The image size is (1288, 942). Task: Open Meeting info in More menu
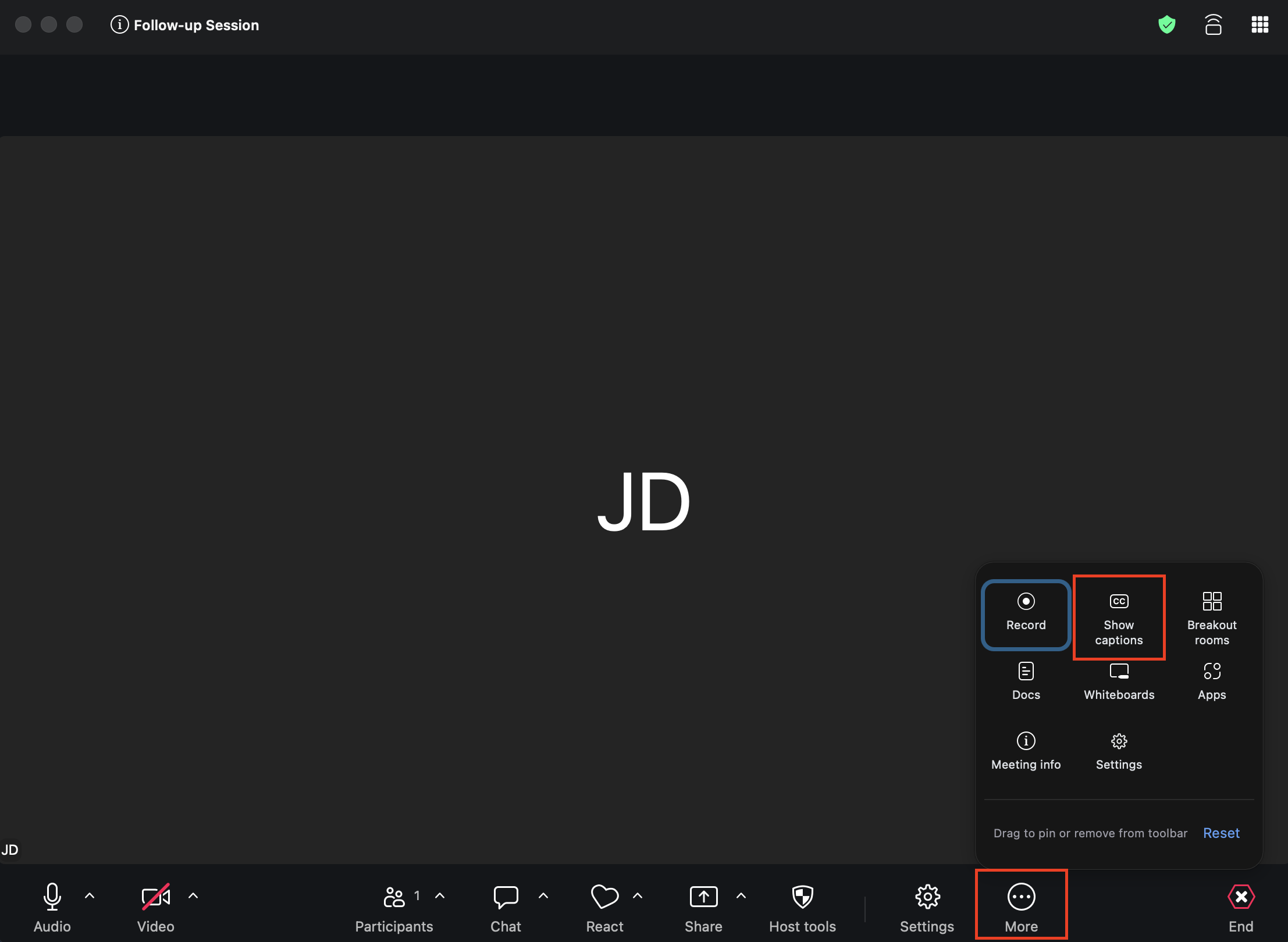[x=1026, y=751]
